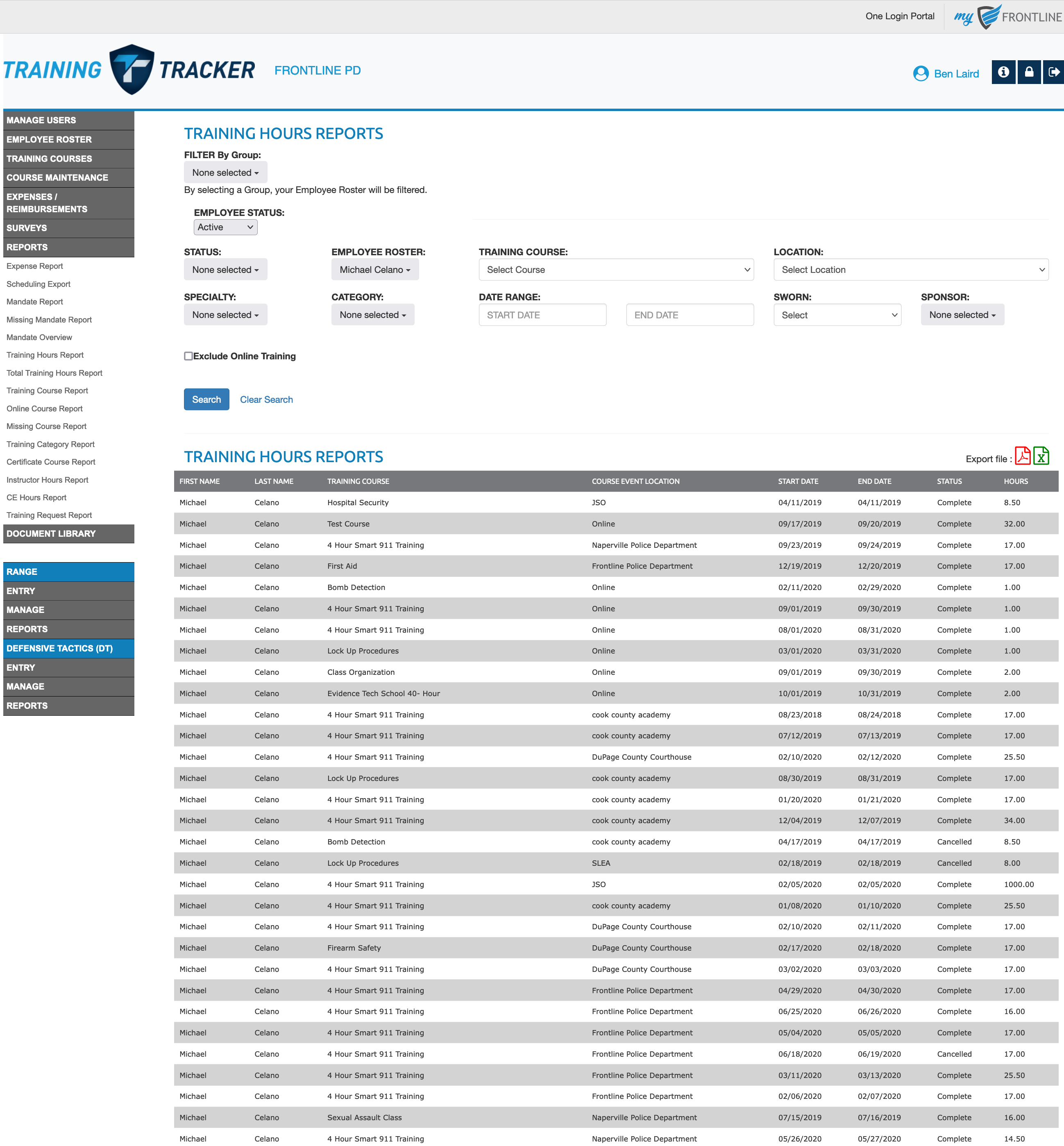This screenshot has height=1146, width=1064.
Task: Click the Search button
Action: click(x=206, y=399)
